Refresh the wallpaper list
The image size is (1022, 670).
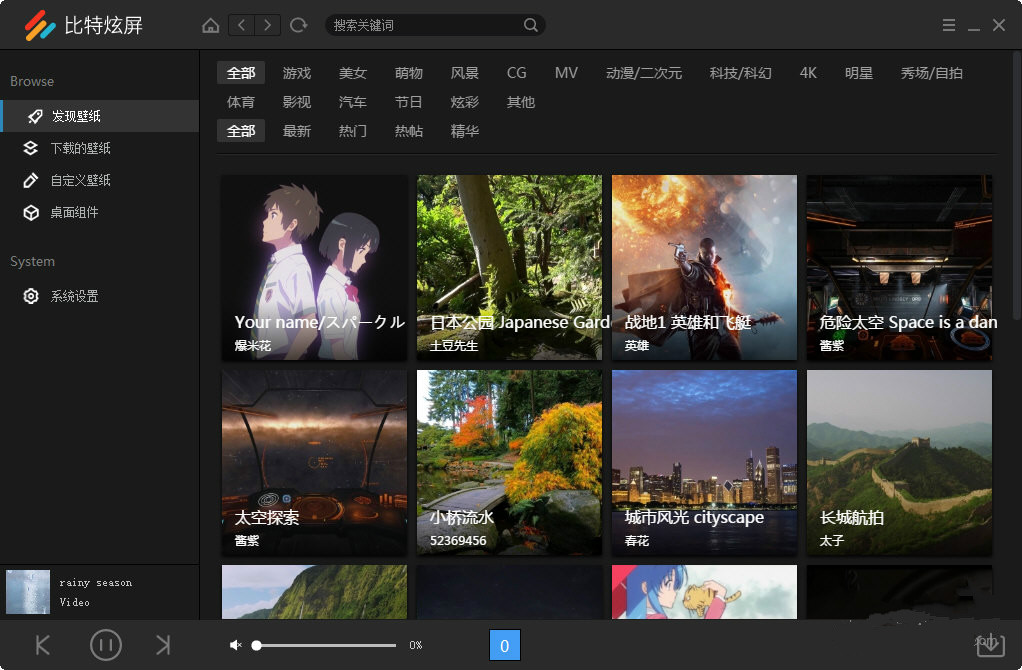coord(297,25)
